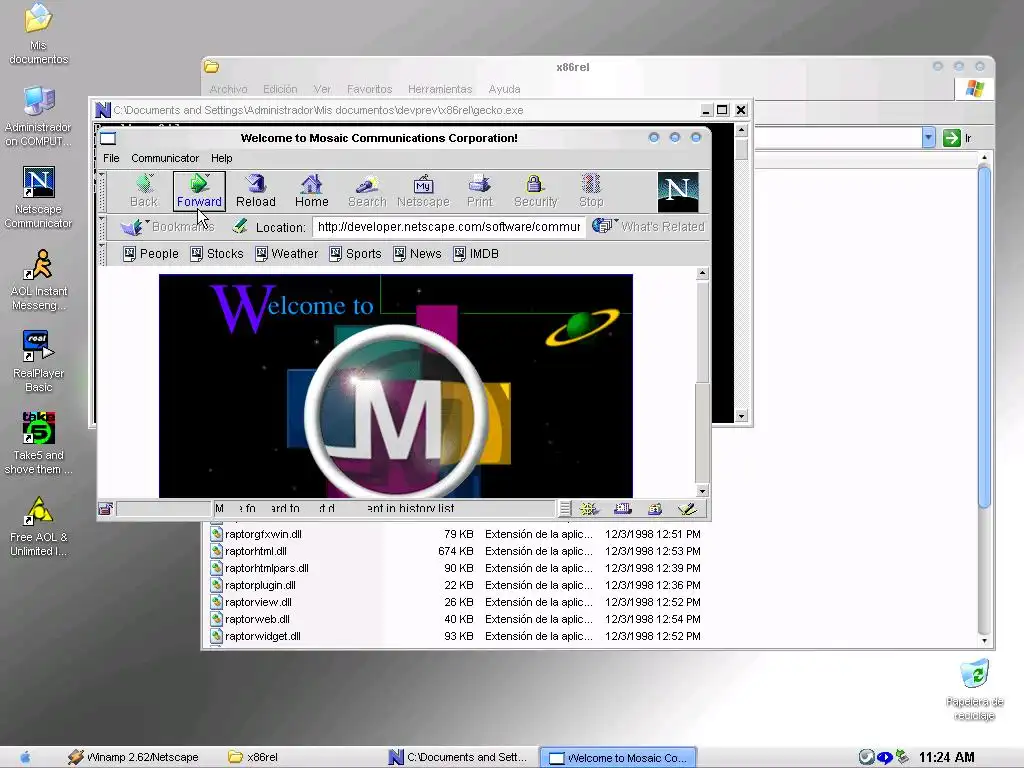This screenshot has height=768, width=1024.
Task: Click the Back toolbar icon
Action: point(144,191)
